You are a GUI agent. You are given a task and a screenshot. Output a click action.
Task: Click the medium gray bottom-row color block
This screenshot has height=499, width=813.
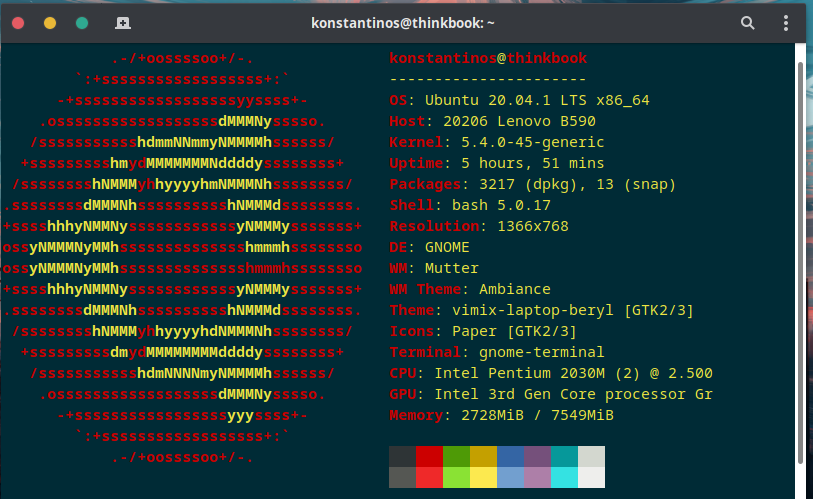click(x=402, y=477)
